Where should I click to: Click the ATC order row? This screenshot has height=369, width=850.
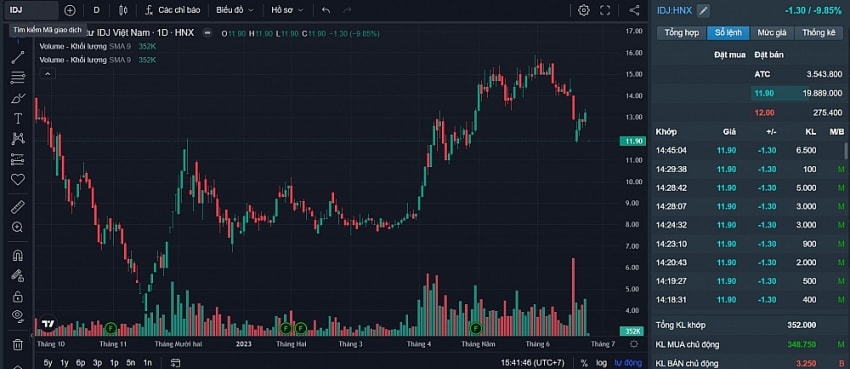click(x=749, y=74)
